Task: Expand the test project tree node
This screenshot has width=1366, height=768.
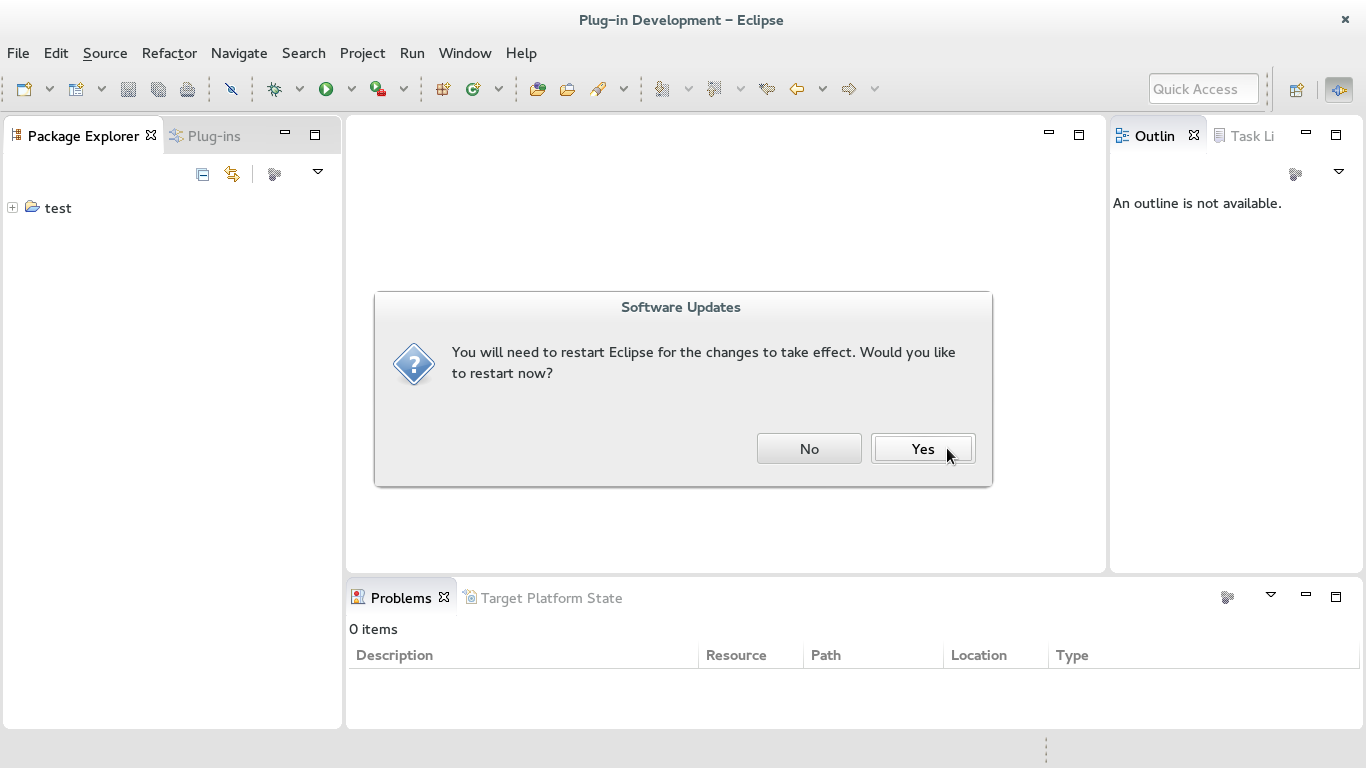Action: coord(12,208)
